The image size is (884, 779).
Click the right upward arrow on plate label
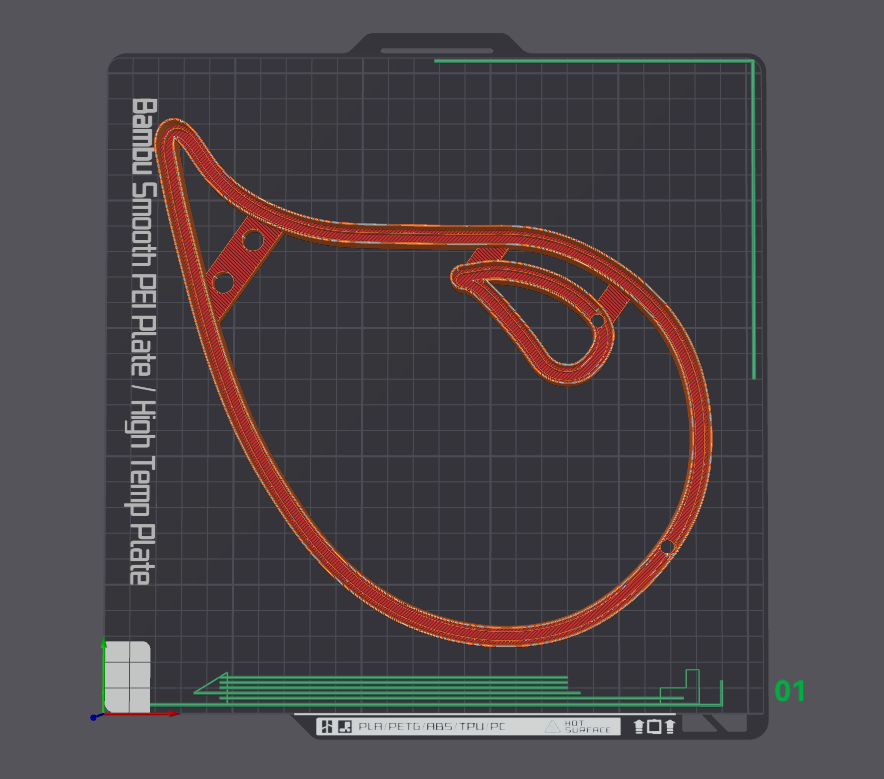coord(670,727)
